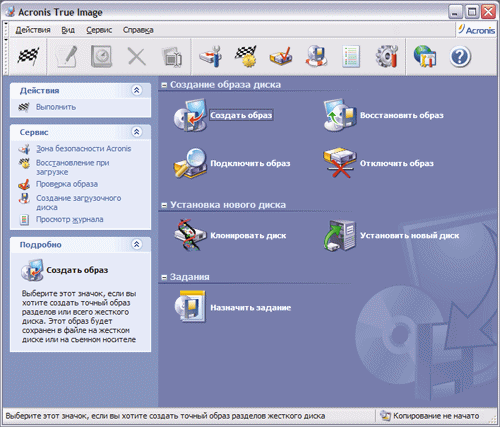Screen dimensions: 500x427
Task: Open the Восстановить образ icon
Action: click(x=340, y=115)
